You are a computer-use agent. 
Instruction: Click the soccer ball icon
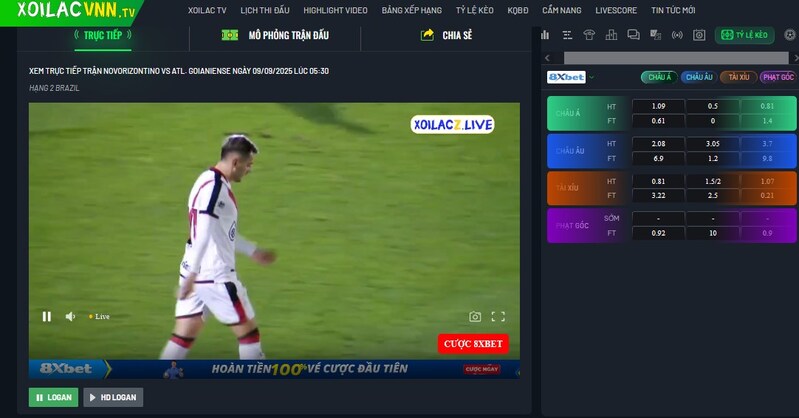click(x=789, y=35)
